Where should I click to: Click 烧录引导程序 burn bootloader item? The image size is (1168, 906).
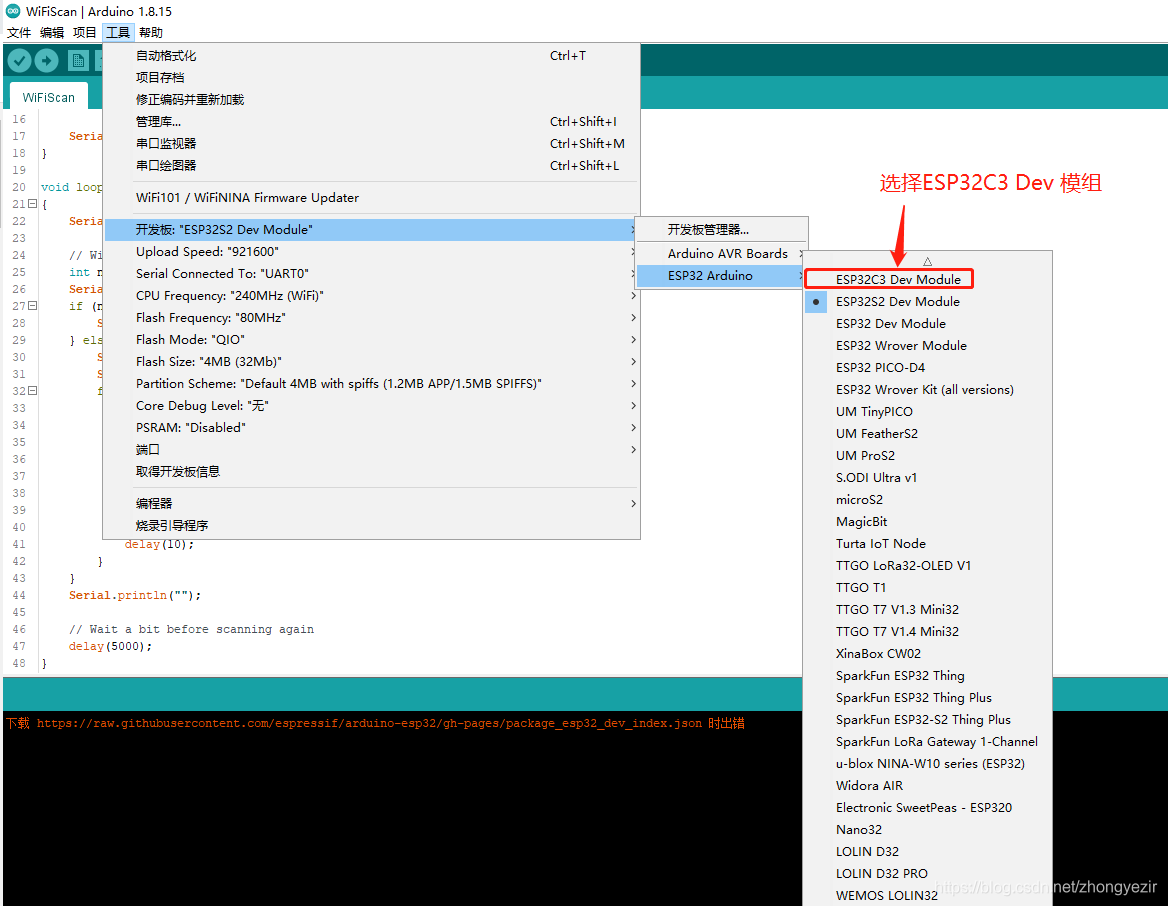(x=372, y=525)
